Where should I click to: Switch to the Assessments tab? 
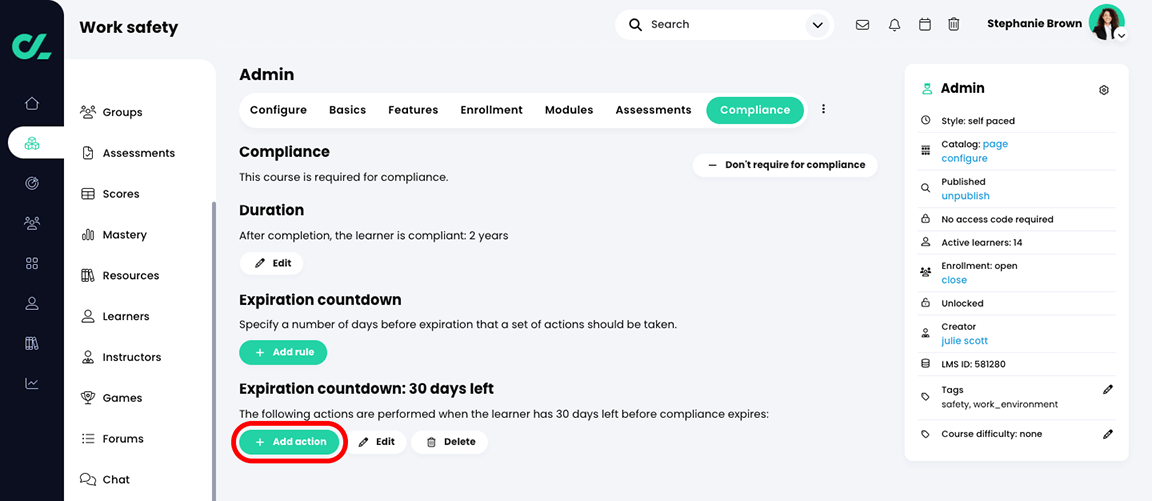point(653,110)
